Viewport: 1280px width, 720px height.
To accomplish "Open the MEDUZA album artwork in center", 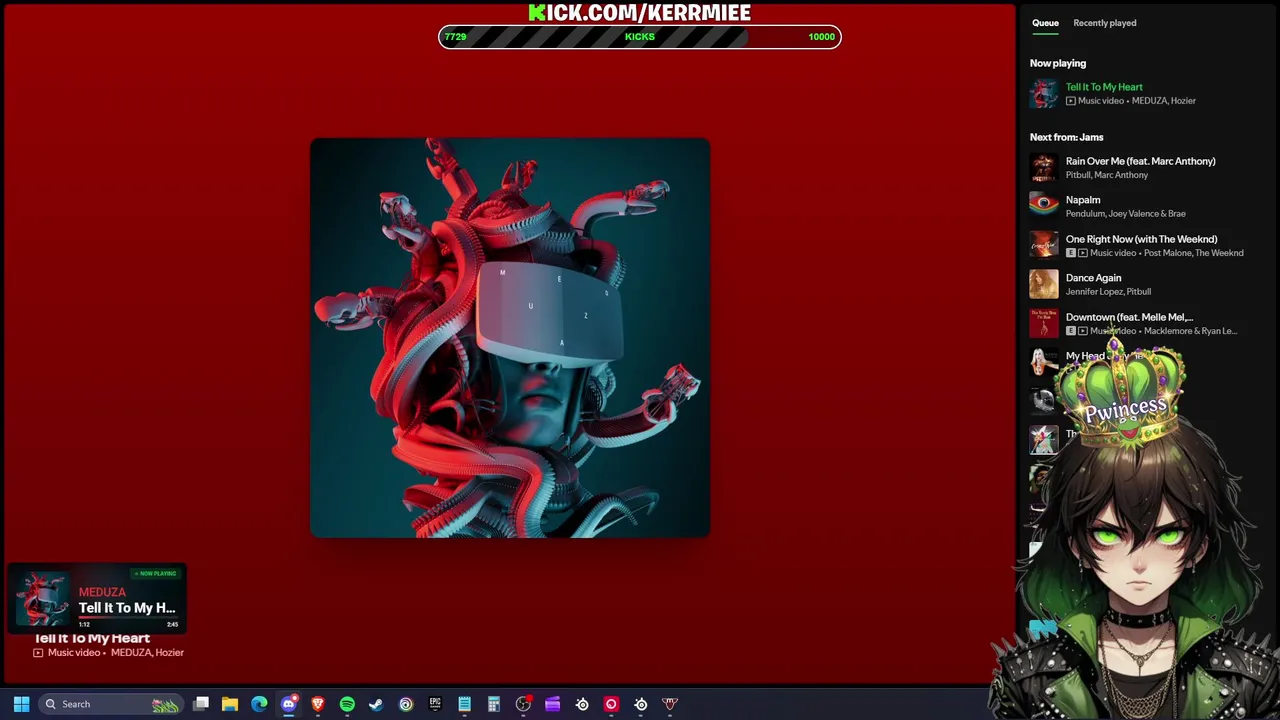I will coord(510,338).
